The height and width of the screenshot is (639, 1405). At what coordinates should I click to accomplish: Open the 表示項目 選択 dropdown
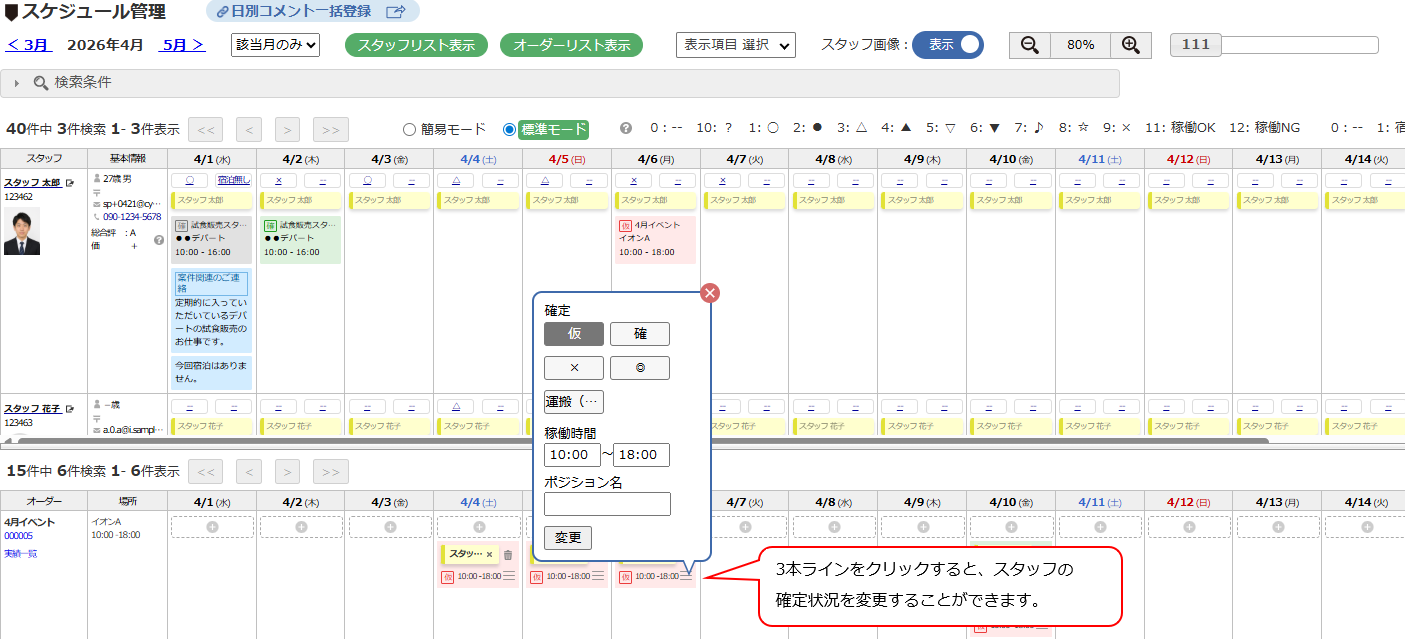click(x=736, y=45)
